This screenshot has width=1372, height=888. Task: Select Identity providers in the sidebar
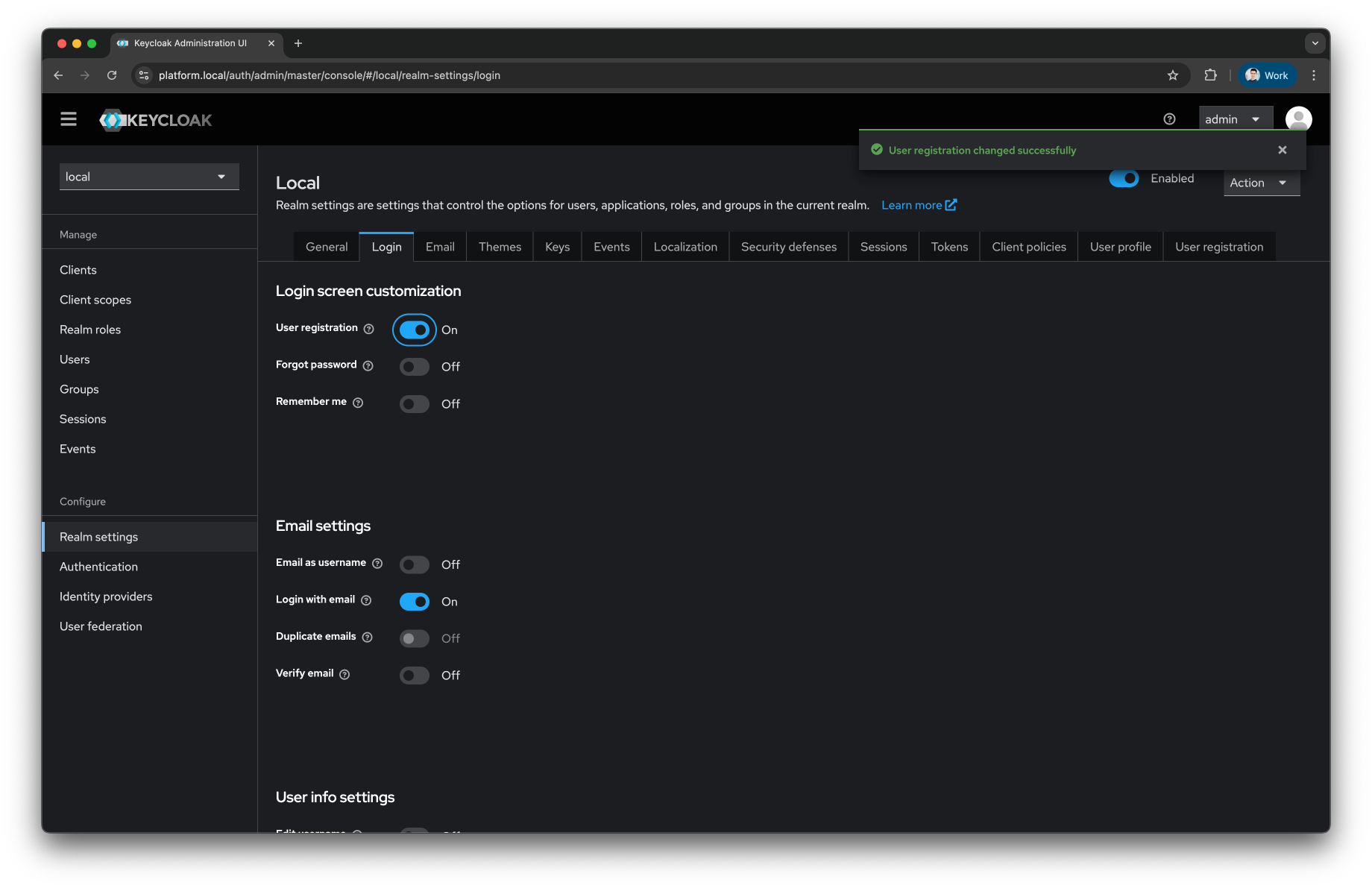[x=105, y=596]
